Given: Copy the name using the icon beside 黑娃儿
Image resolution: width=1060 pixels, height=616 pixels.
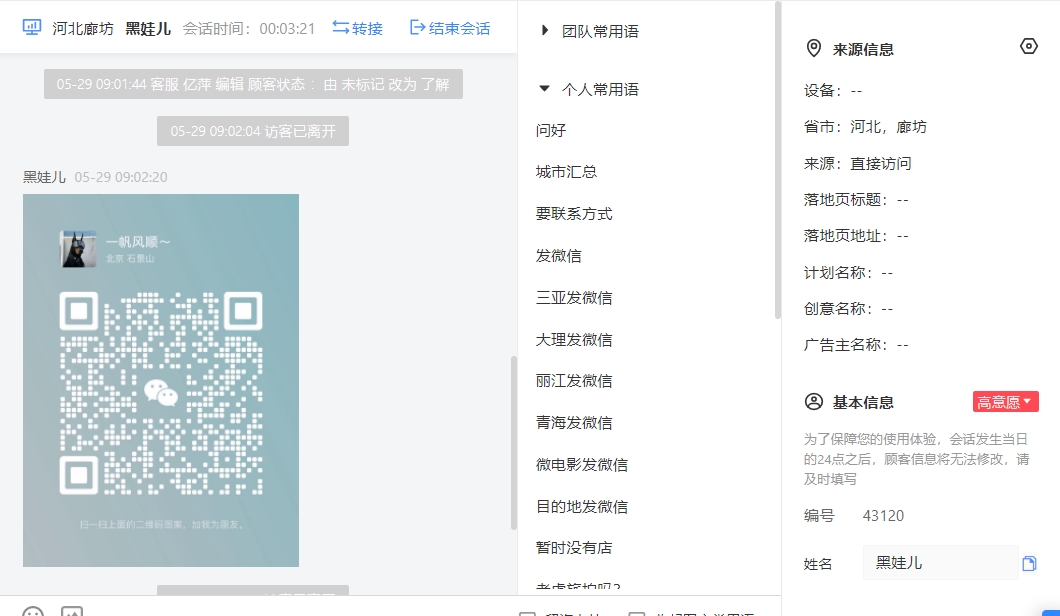Looking at the screenshot, I should pos(1029,563).
